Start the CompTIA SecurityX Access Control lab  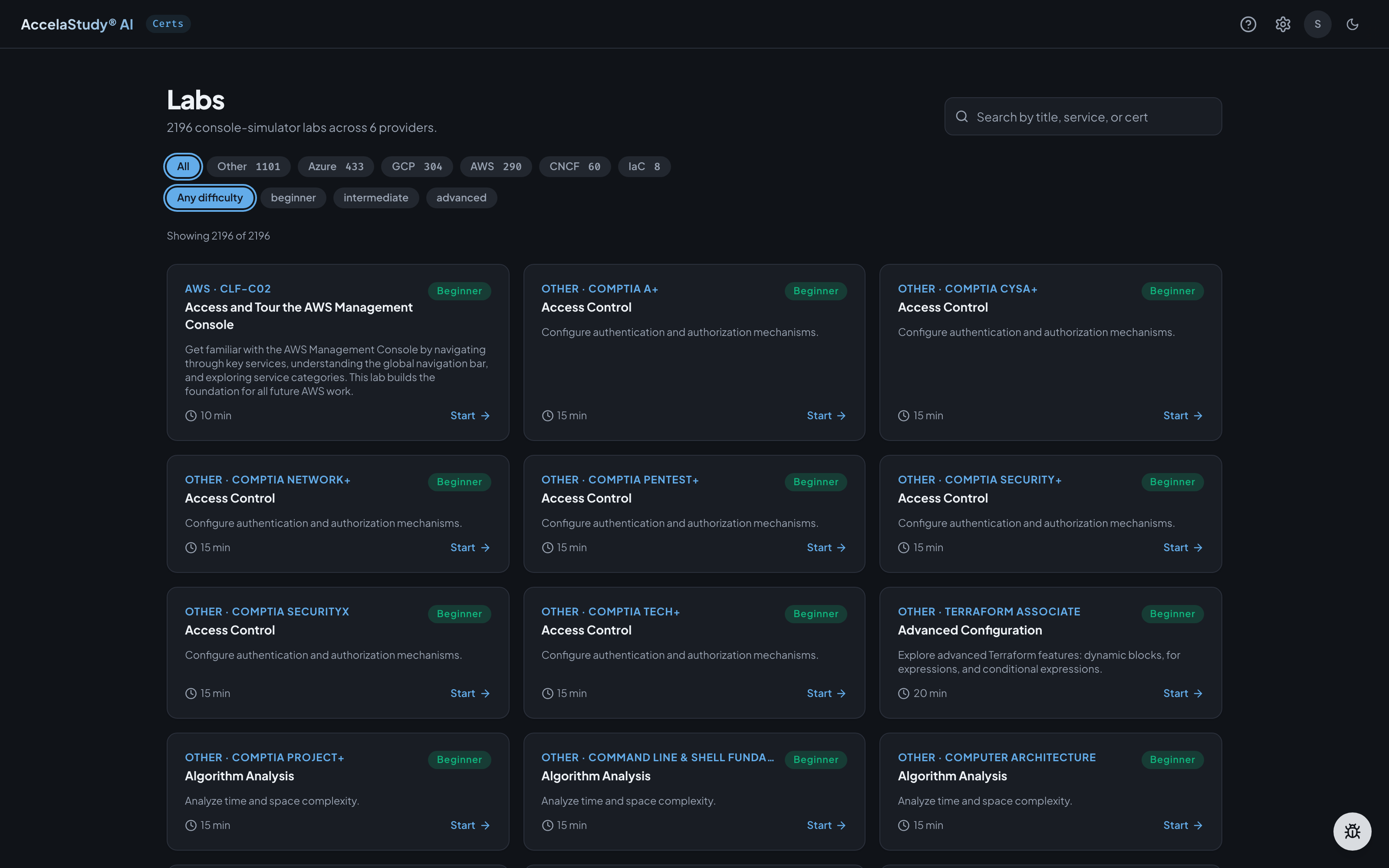click(470, 694)
